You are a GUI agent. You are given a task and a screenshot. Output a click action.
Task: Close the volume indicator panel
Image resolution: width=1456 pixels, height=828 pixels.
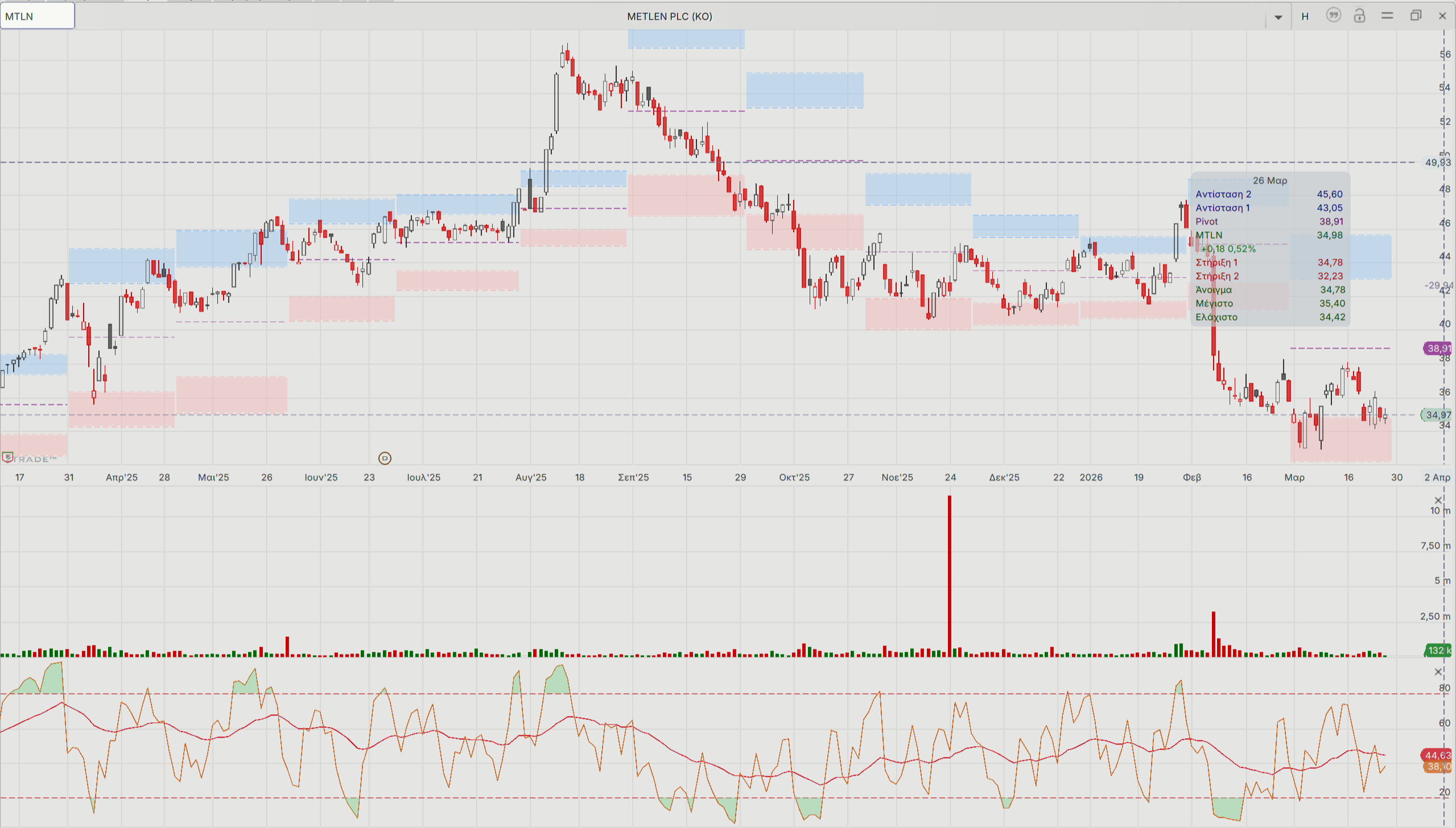click(x=1438, y=500)
